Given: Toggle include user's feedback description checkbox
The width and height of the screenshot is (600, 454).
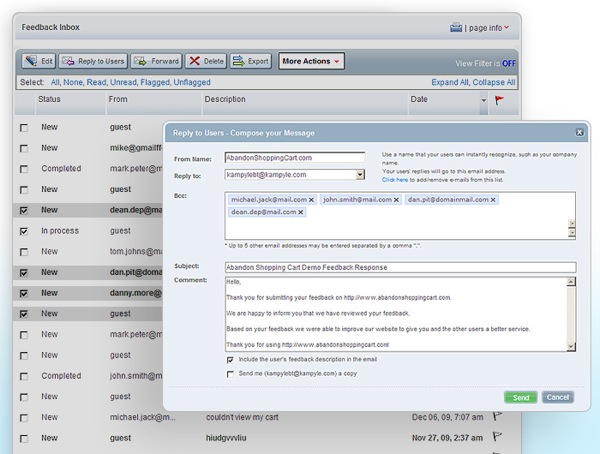Looking at the screenshot, I should 231,359.
